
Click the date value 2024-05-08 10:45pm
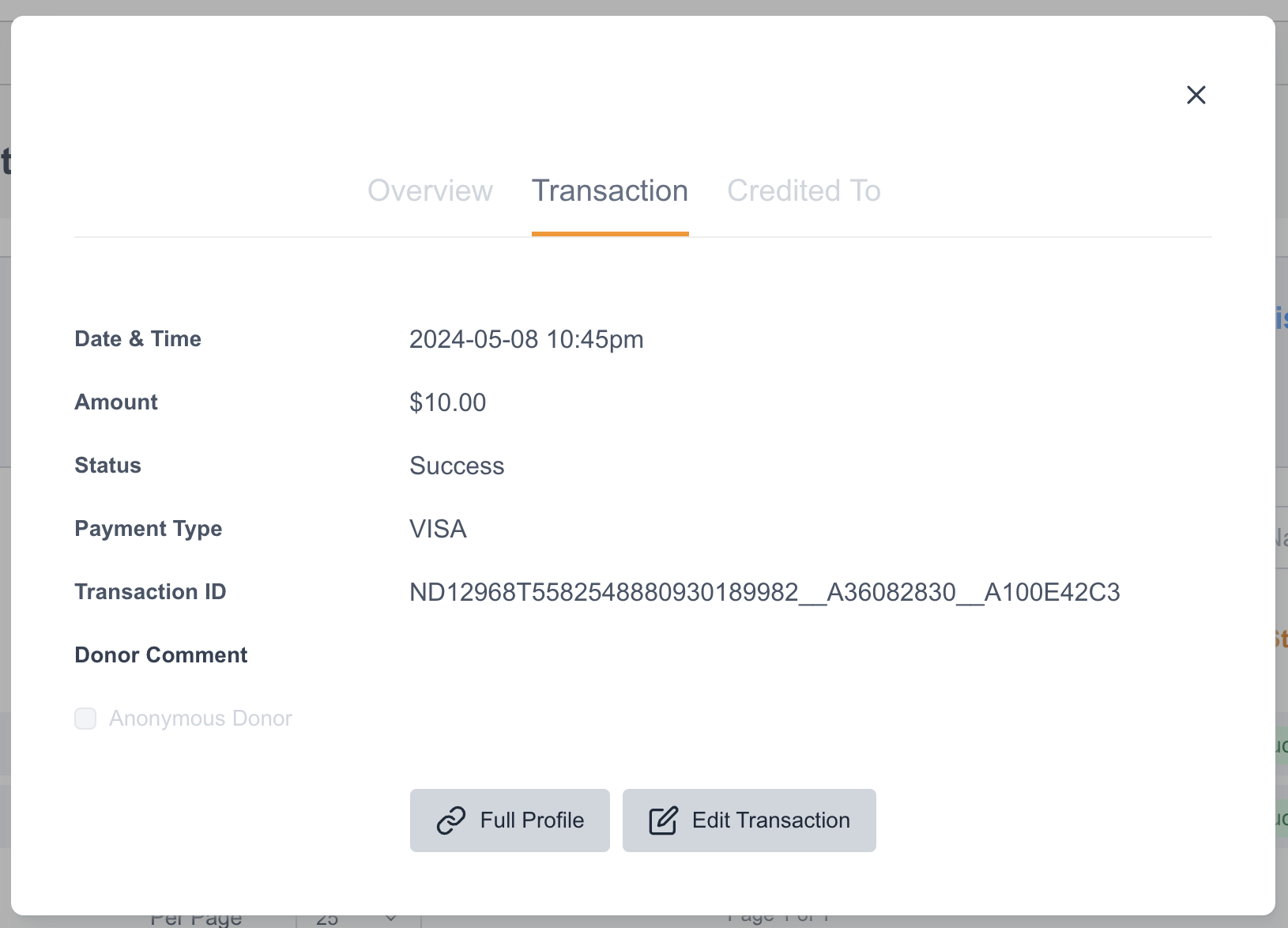526,339
